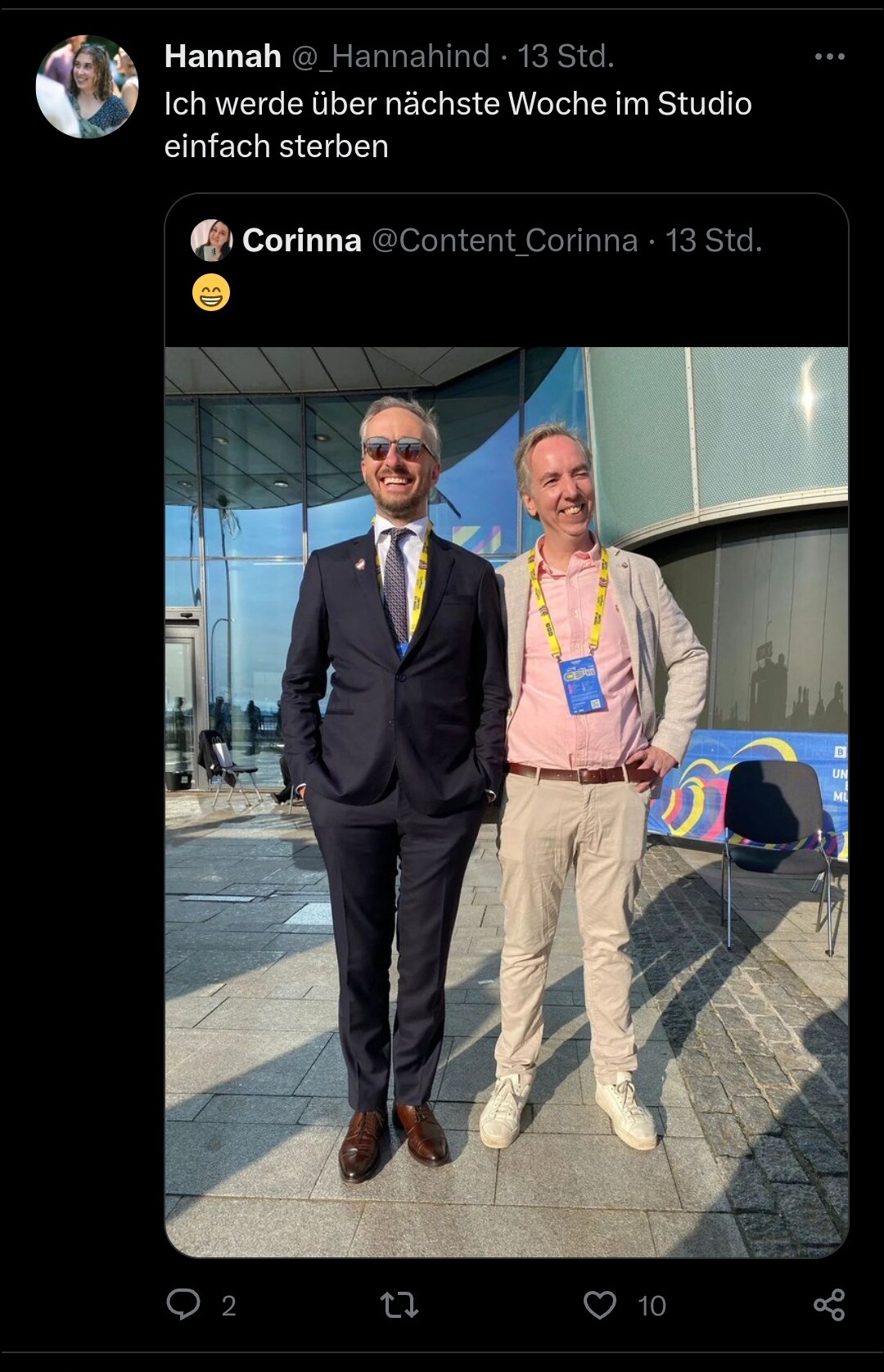Open the three-dot more options menu
The image size is (884, 1372).
point(829,56)
